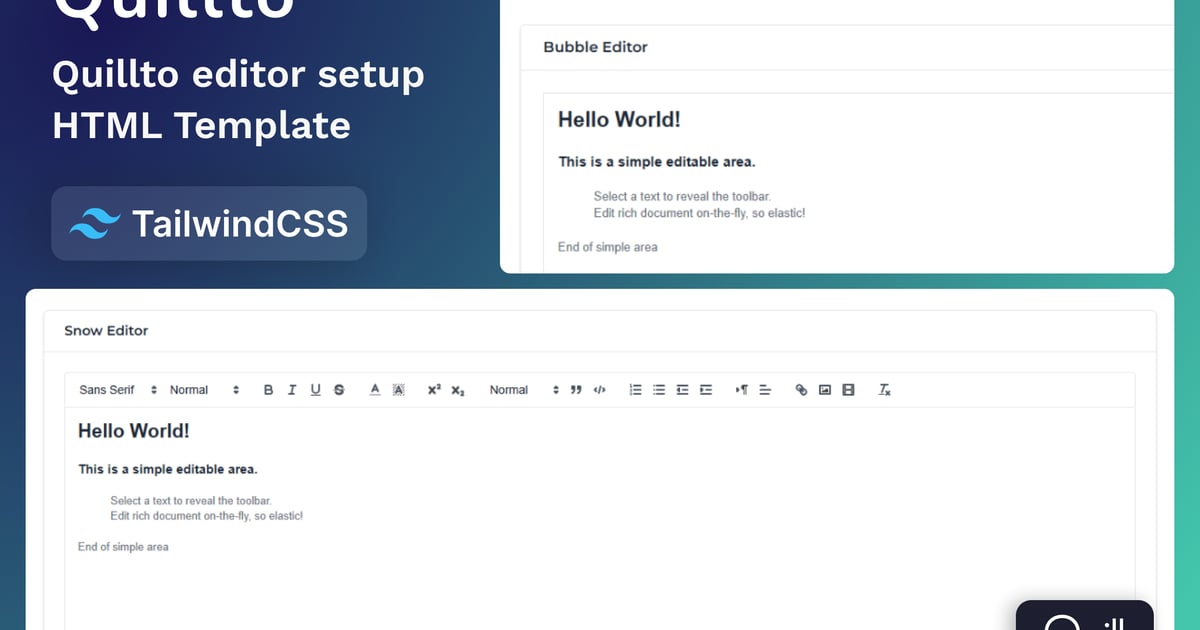Screen dimensions: 1200x630
Task: Click Hello World heading in Bubble Editor
Action: (619, 120)
